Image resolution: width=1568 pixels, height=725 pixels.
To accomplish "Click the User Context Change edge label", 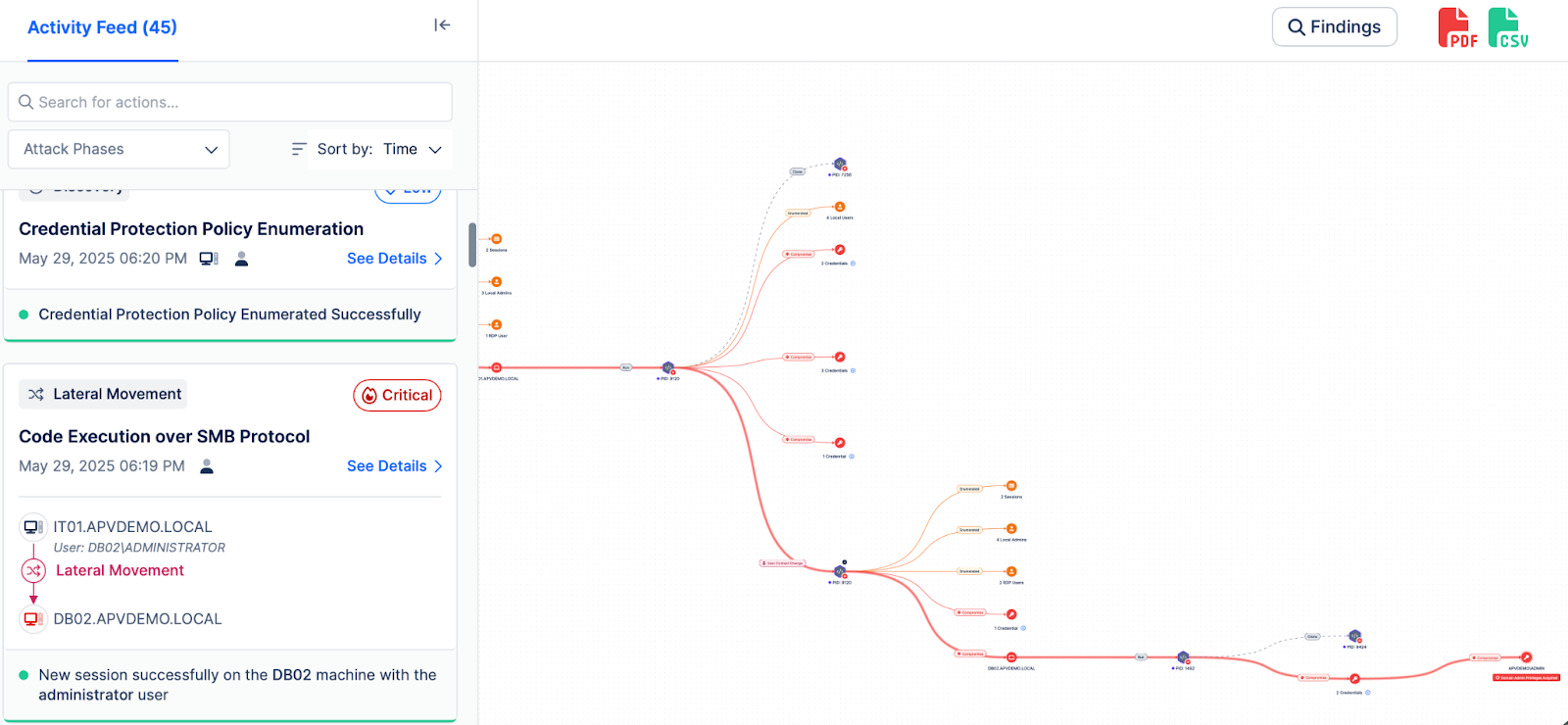I will click(x=783, y=563).
